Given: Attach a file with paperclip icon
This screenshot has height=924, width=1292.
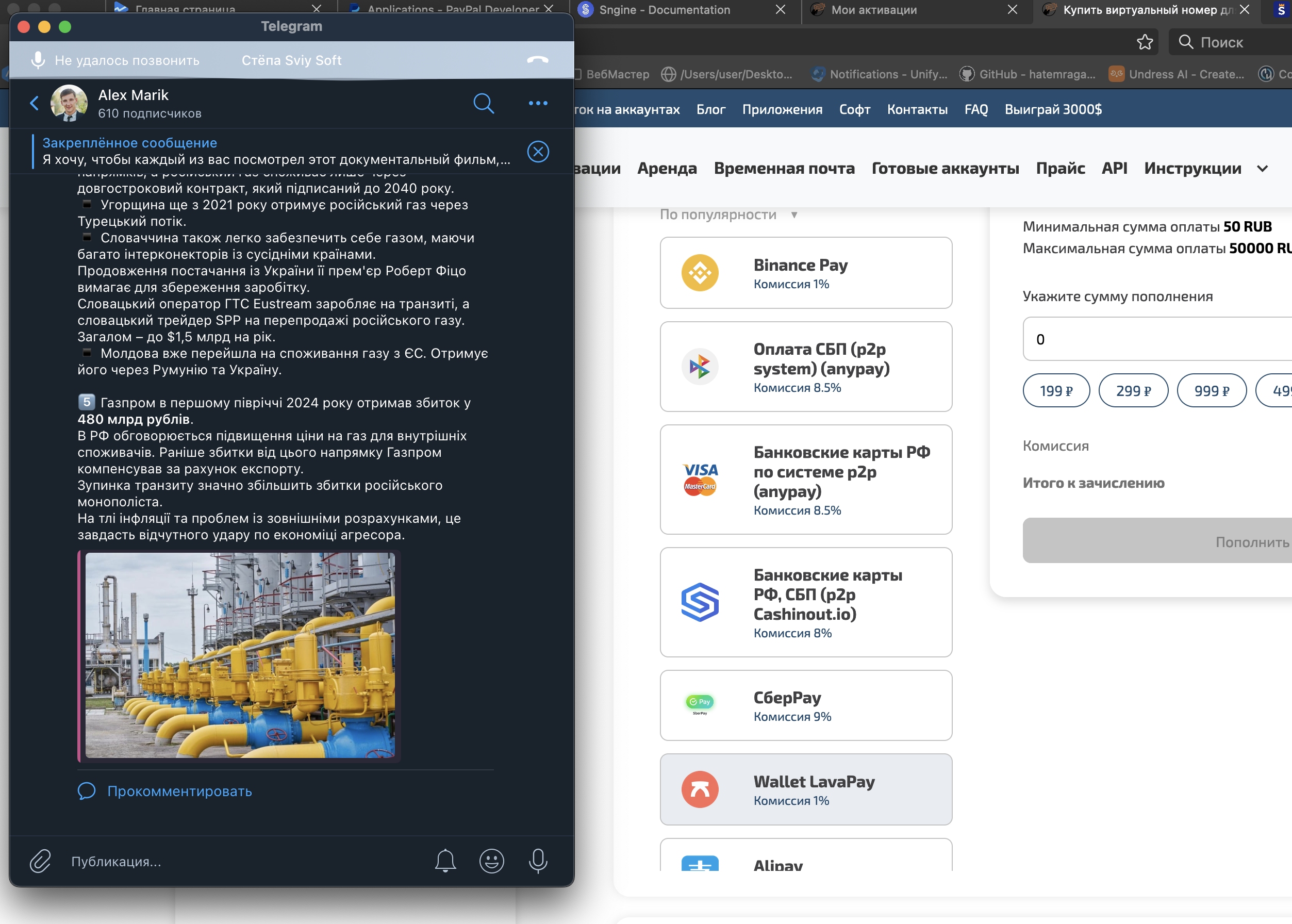Looking at the screenshot, I should point(40,861).
